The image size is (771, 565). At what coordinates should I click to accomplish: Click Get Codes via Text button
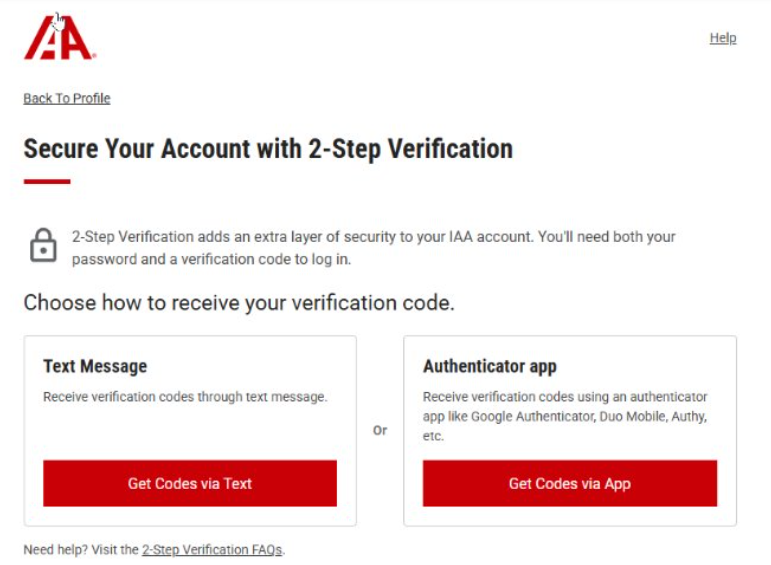pos(190,483)
